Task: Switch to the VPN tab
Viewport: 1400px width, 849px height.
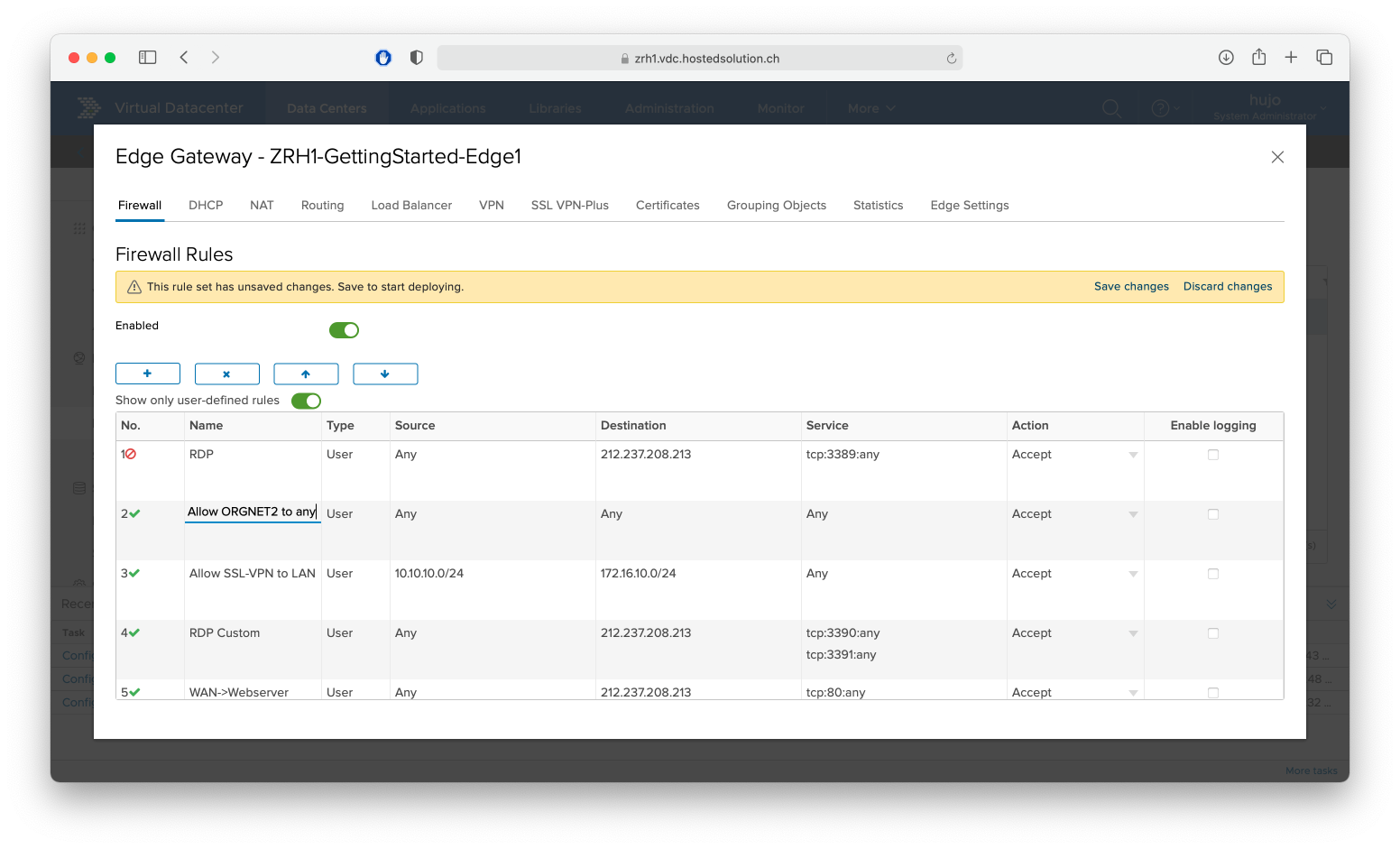Action: [492, 205]
